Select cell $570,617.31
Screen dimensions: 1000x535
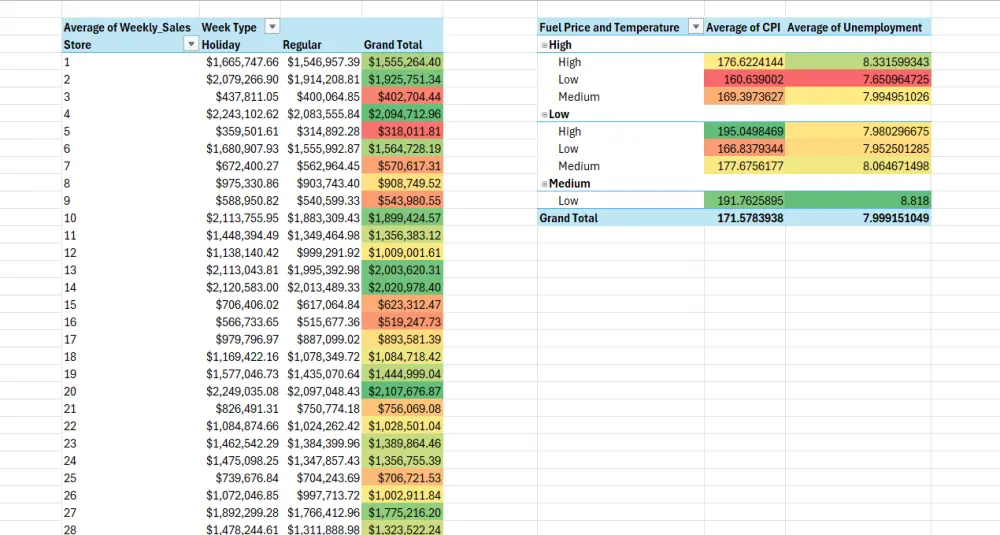[x=403, y=166]
